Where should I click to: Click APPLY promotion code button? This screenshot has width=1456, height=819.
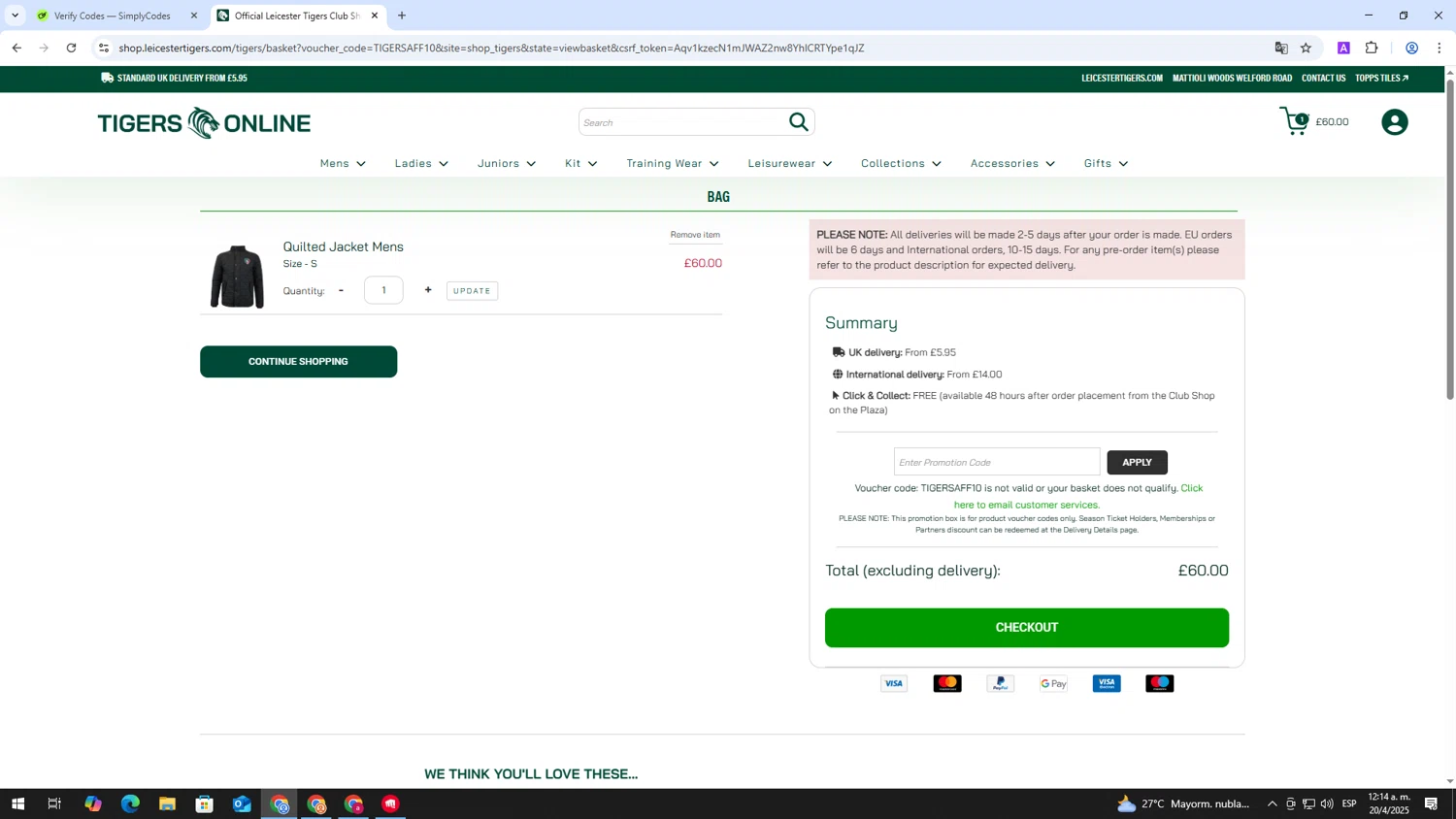point(1137,462)
